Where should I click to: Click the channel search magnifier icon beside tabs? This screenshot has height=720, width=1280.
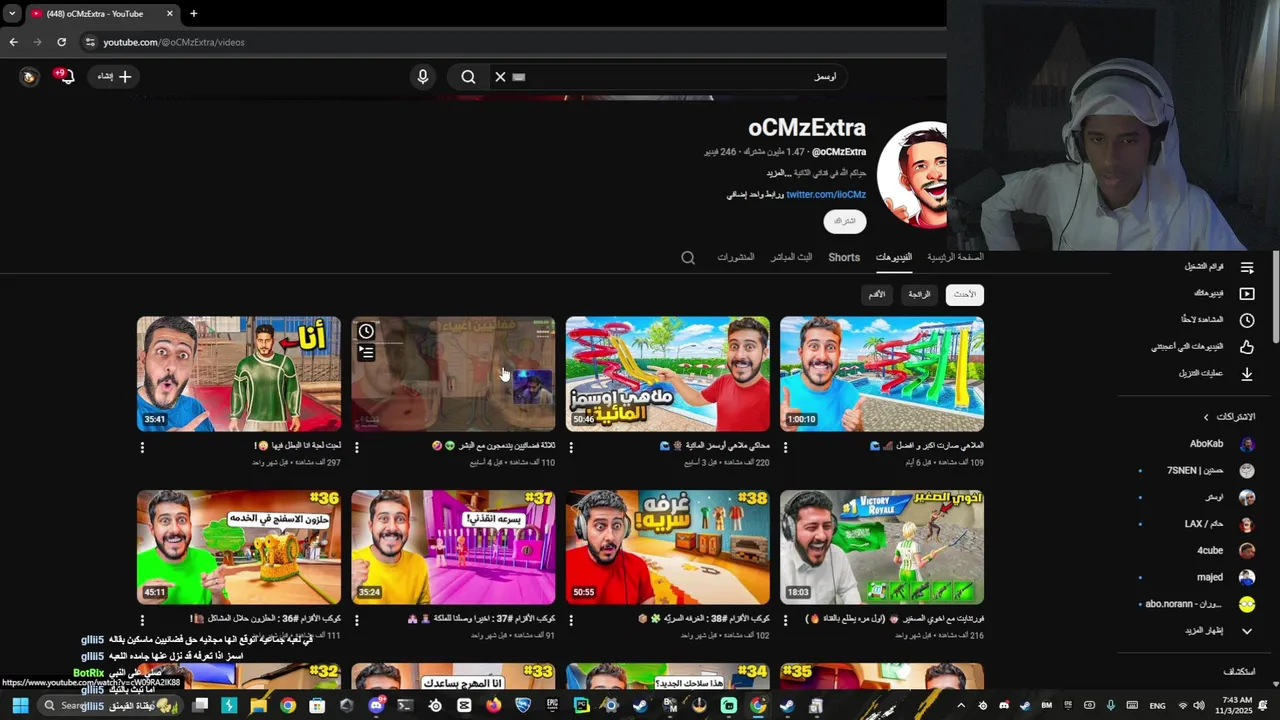click(688, 258)
